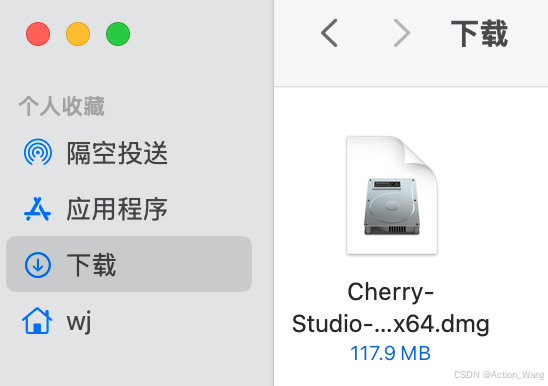548x386 pixels.
Task: Minimize the window with the yellow button
Action: point(78,34)
